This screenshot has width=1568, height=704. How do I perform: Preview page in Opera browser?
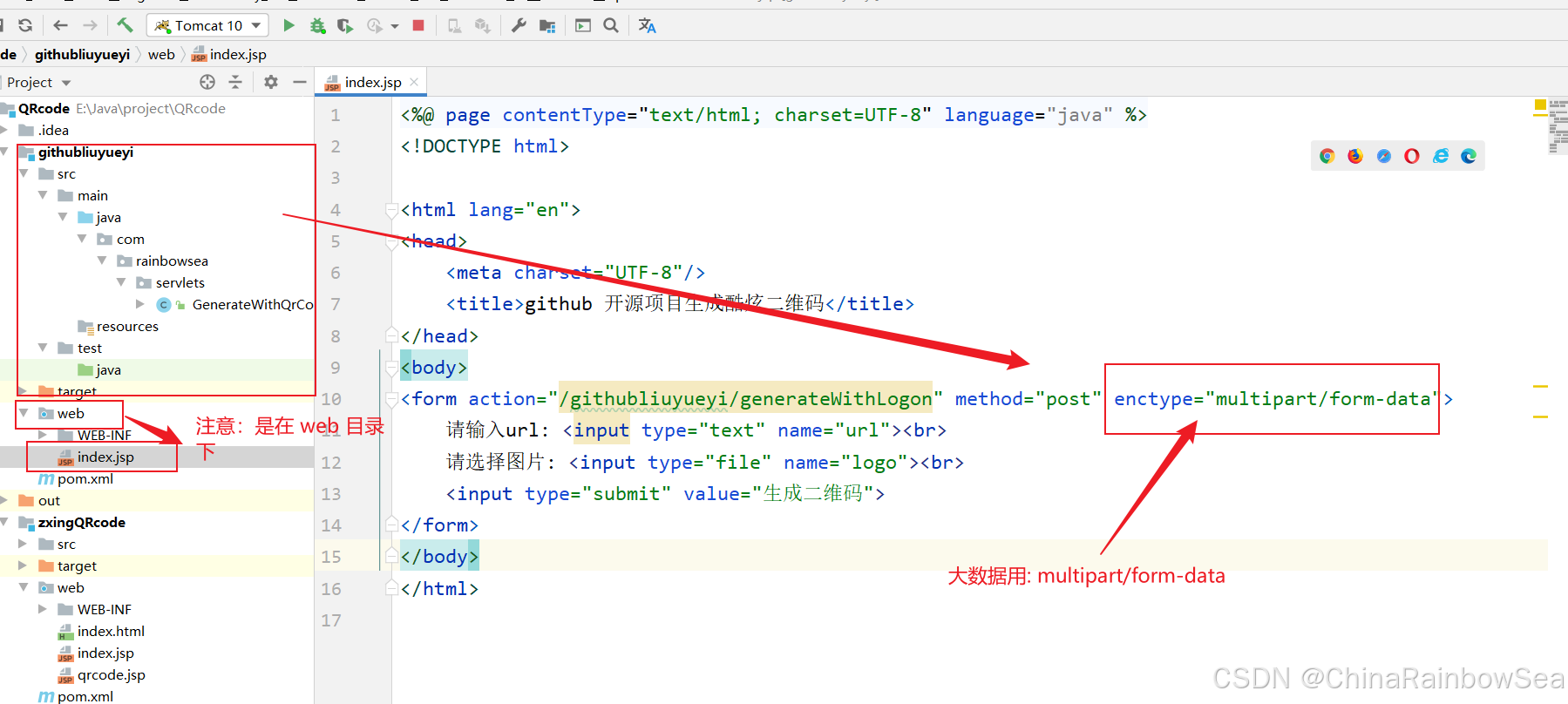pos(1412,156)
